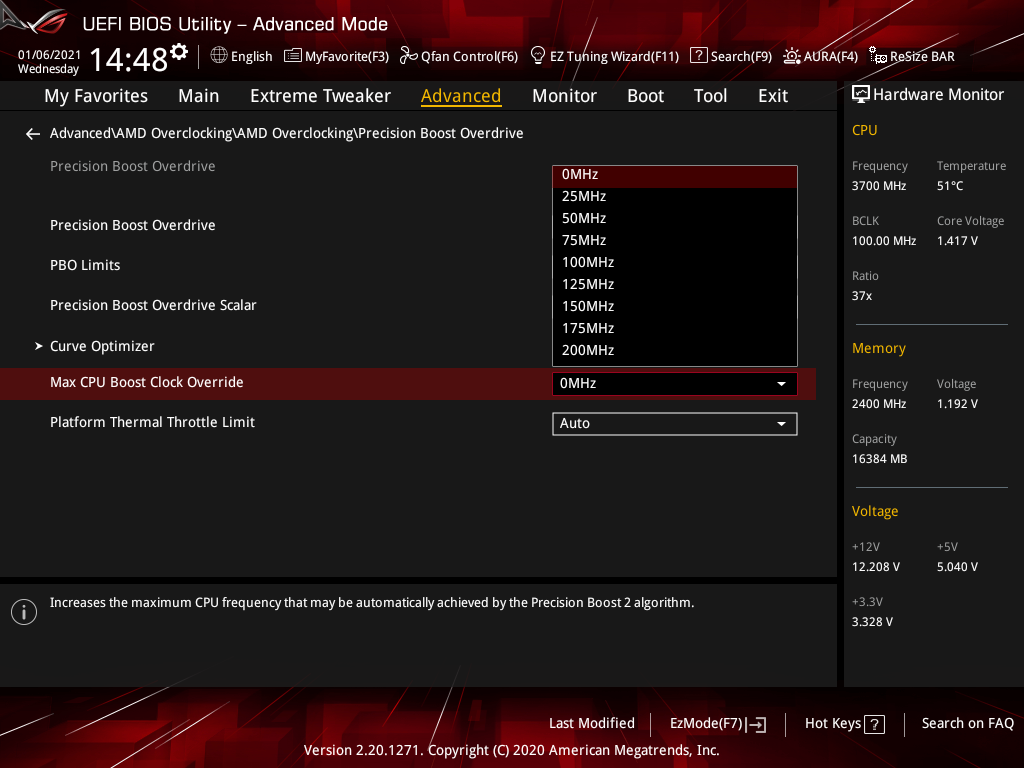This screenshot has width=1024, height=768.
Task: Choose 75MHz from the list
Action: click(675, 240)
